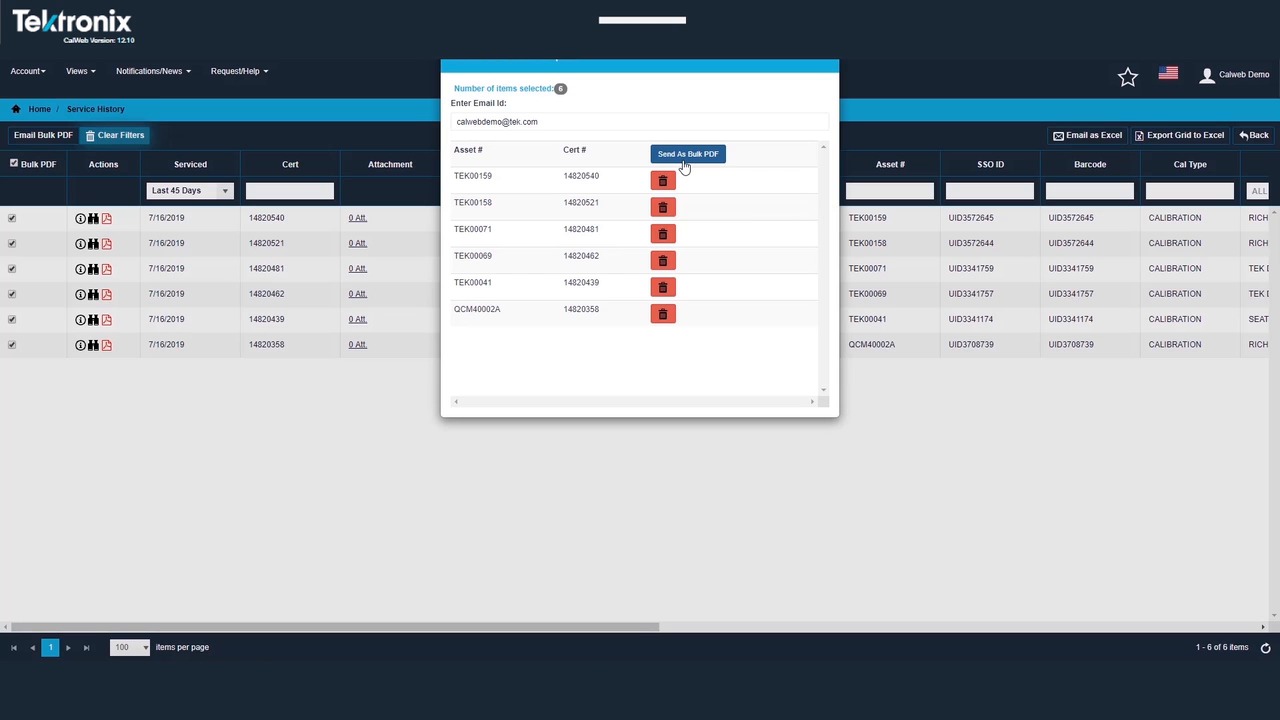Screen dimensions: 1280x720
Task: Open PDF icon for cert 14820540
Action: tap(106, 218)
